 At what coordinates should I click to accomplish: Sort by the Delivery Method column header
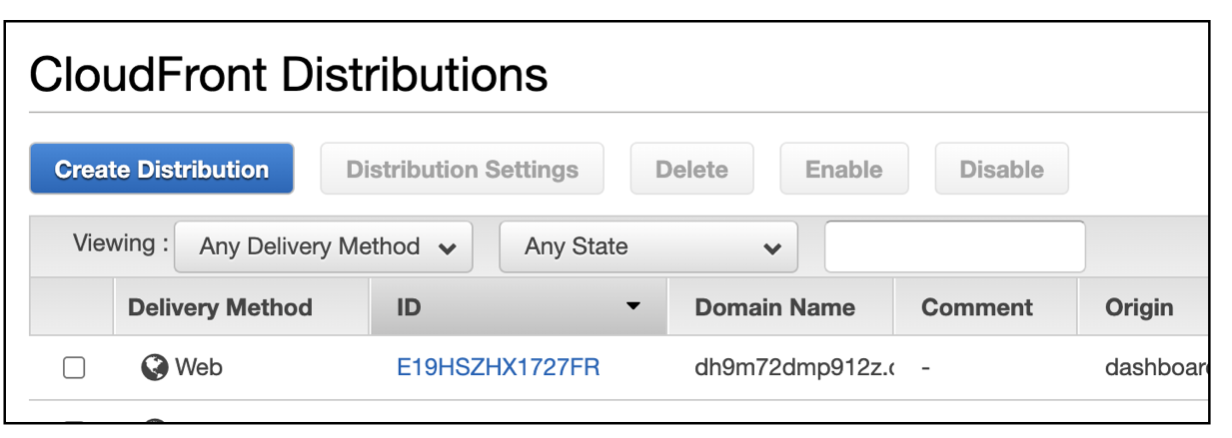[x=220, y=307]
